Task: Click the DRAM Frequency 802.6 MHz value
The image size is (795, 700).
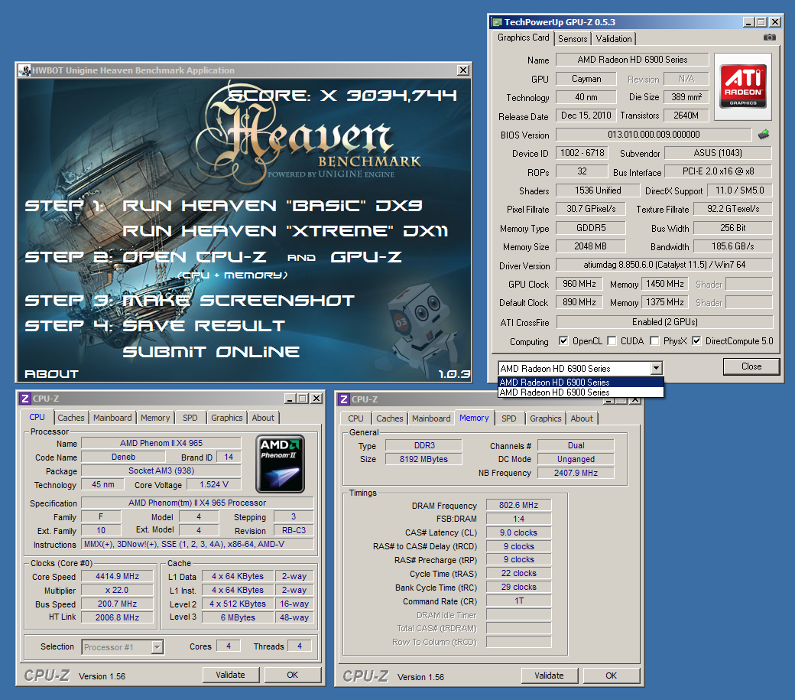Action: pos(518,505)
